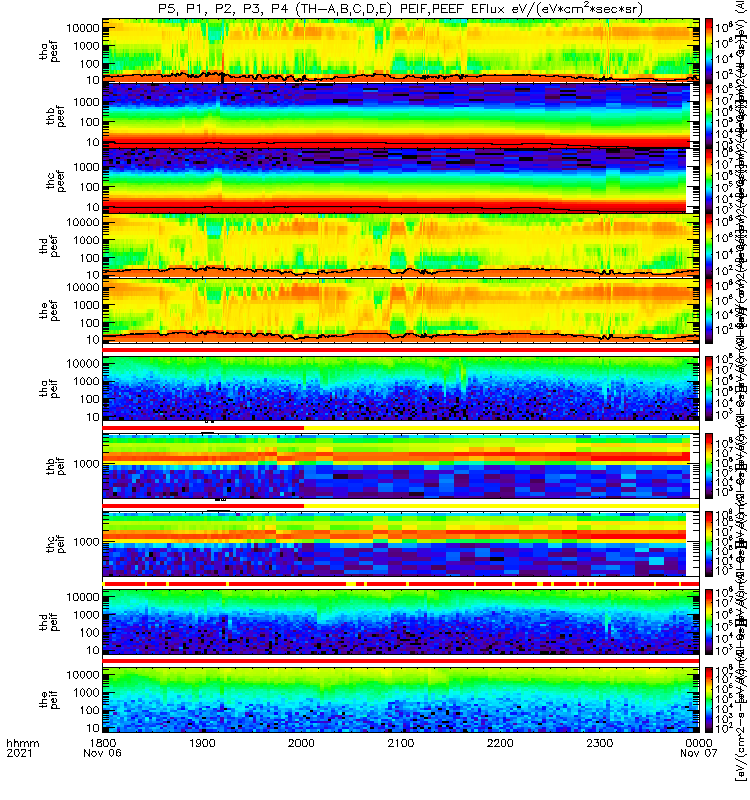750x800 pixels.
Task: Click inside the thb peif spectrogram panel
Action: pos(401,466)
